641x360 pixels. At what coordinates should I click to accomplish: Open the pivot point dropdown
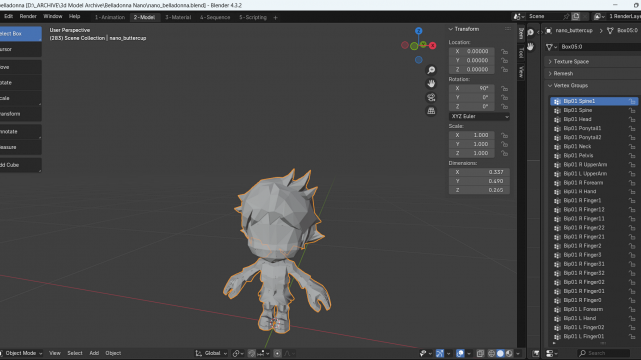click(x=238, y=353)
